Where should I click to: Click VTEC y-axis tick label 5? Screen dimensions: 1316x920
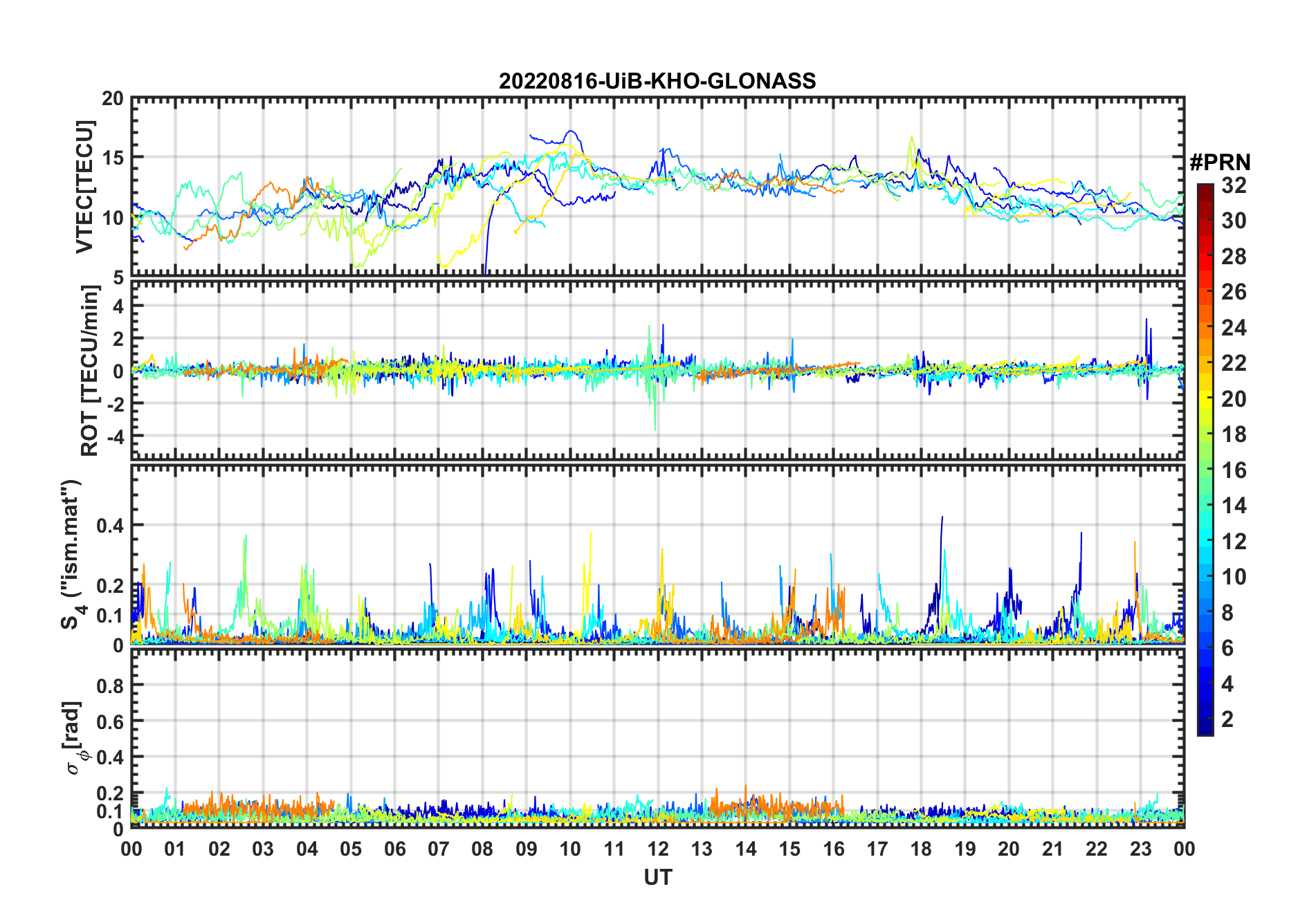pyautogui.click(x=118, y=278)
